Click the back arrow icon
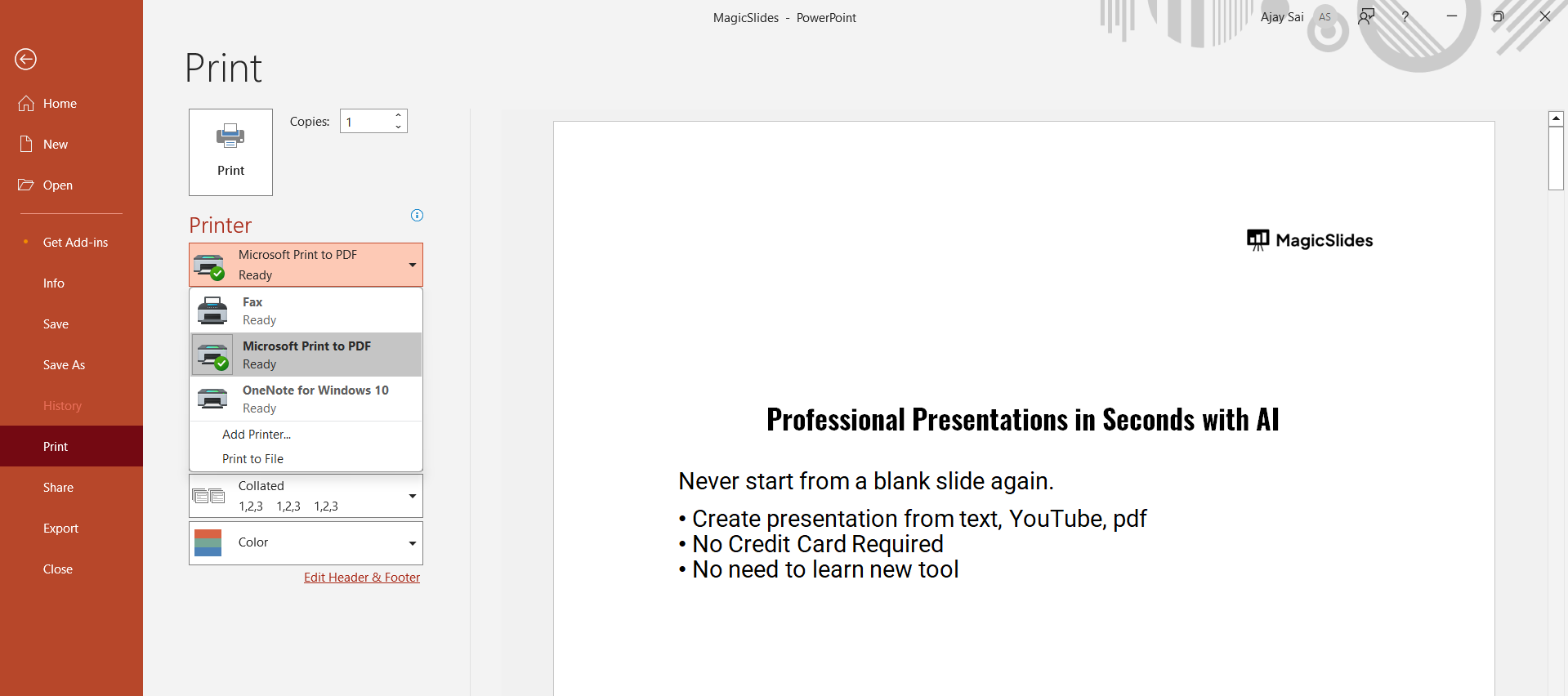The width and height of the screenshot is (1568, 696). pyautogui.click(x=26, y=59)
